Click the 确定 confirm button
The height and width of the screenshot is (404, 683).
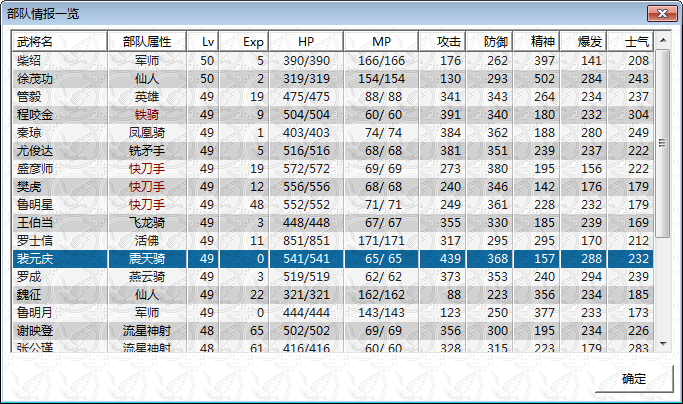[x=633, y=379]
